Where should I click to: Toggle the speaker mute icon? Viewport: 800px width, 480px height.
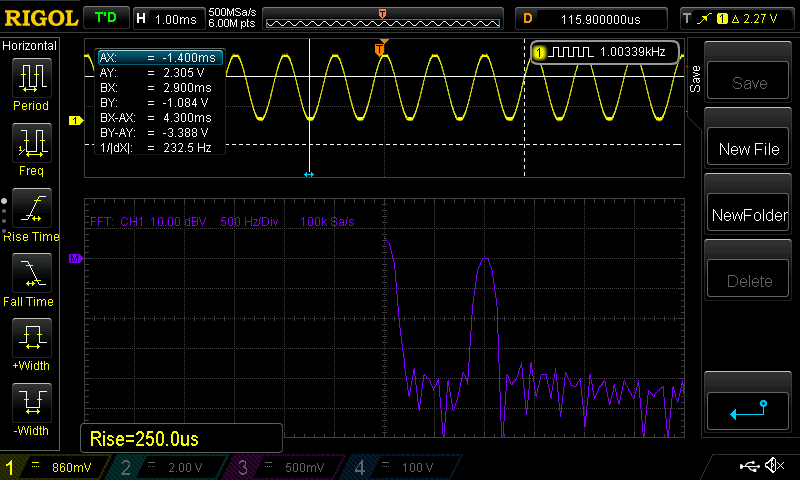(x=773, y=466)
